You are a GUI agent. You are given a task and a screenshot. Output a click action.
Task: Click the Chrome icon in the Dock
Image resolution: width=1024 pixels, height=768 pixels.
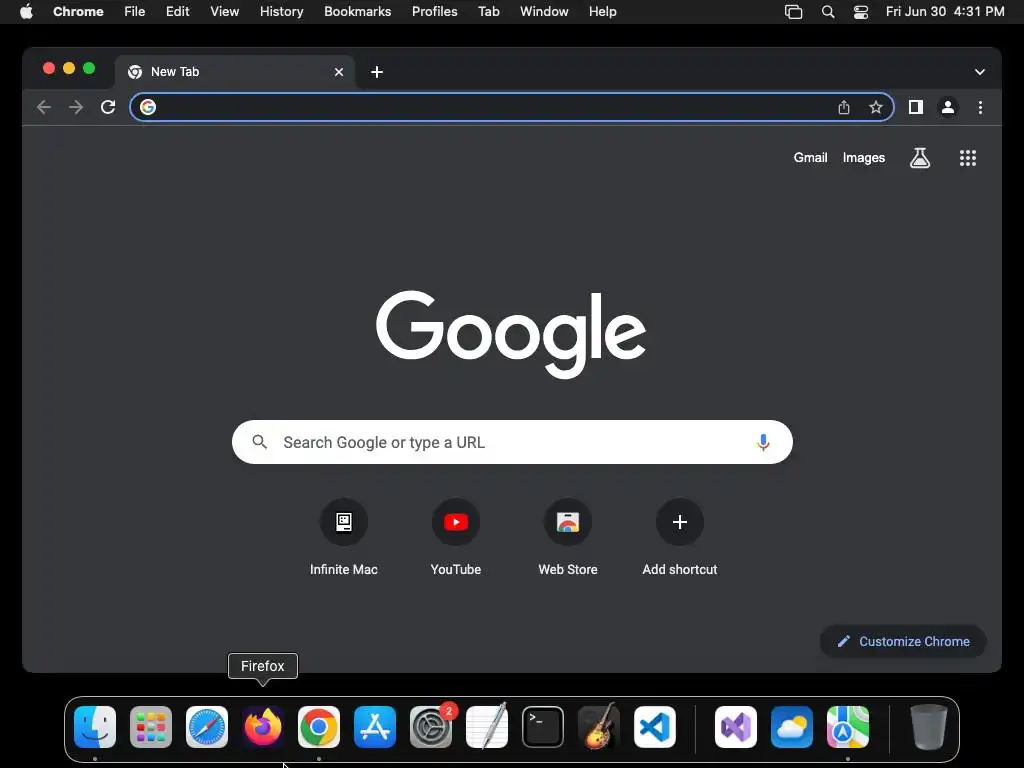click(x=319, y=727)
